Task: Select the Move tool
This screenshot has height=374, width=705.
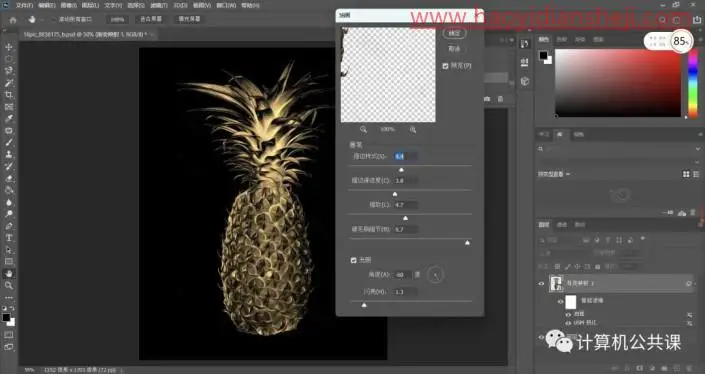Action: click(x=9, y=47)
